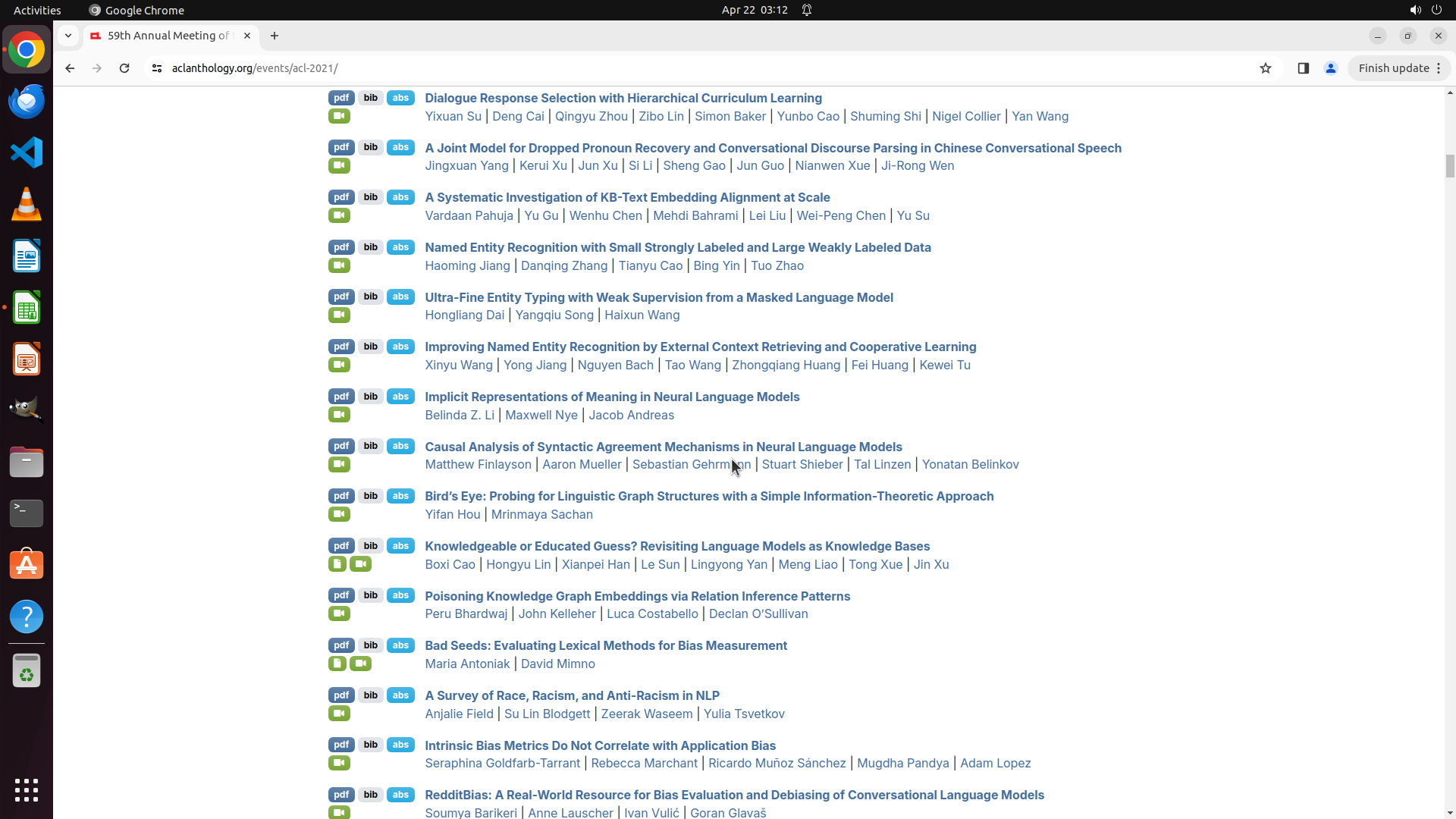Select the 59th Annual Meeting tab
This screenshot has height=819, width=1456.
point(168,36)
